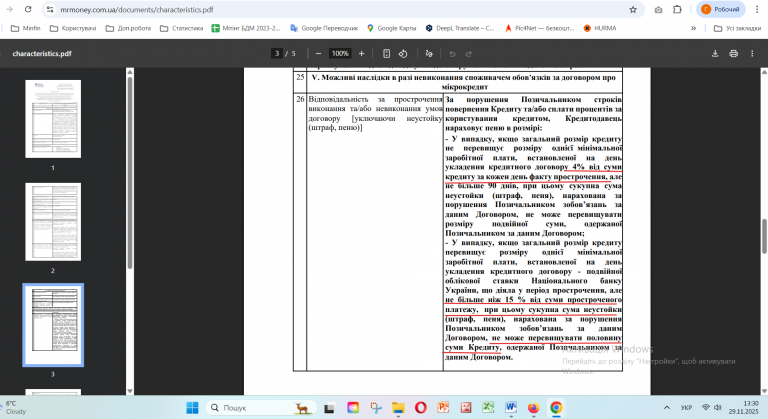
Task: Click the fit to page icon
Action: point(386,53)
